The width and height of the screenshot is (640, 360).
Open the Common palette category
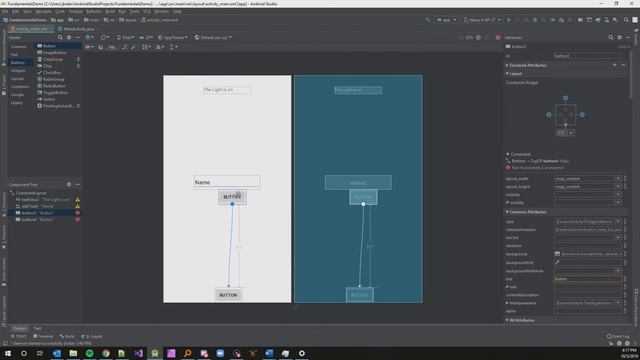[19, 47]
